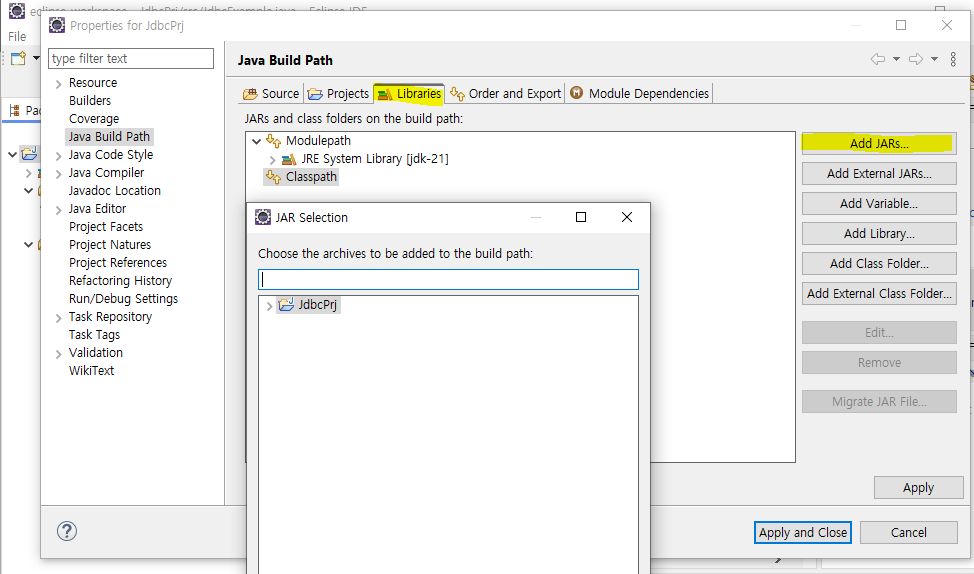Expand the Java Compiler node
The image size is (974, 574).
coord(58,174)
